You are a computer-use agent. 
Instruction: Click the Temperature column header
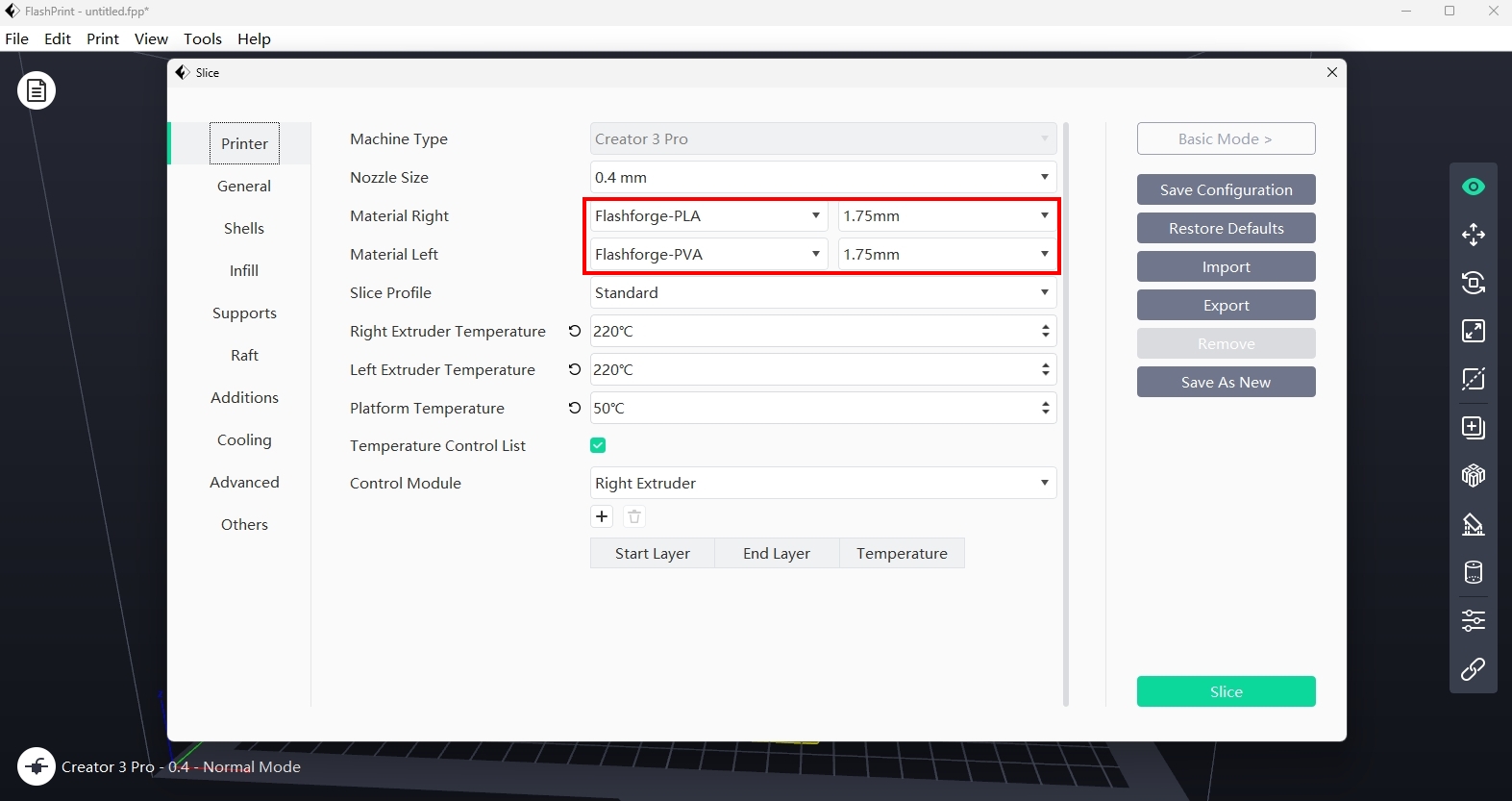coord(902,553)
